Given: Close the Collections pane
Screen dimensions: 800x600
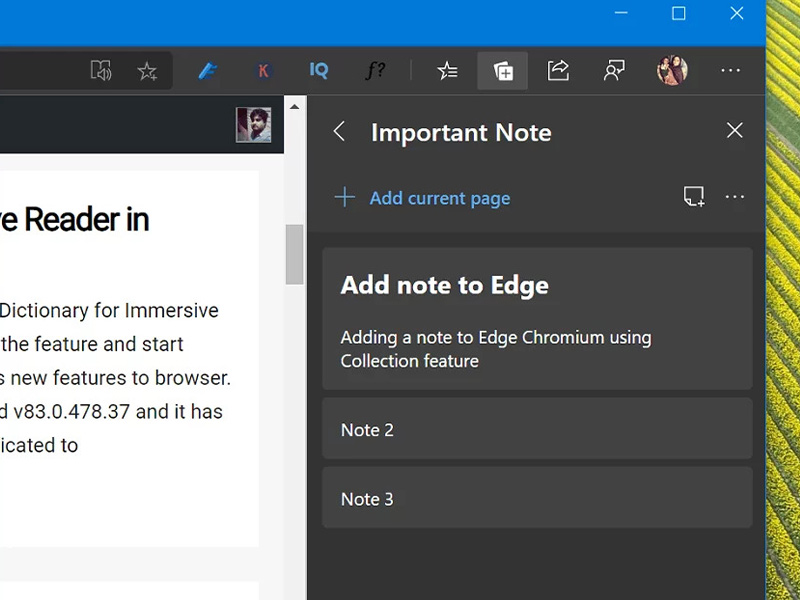Looking at the screenshot, I should click(x=735, y=130).
